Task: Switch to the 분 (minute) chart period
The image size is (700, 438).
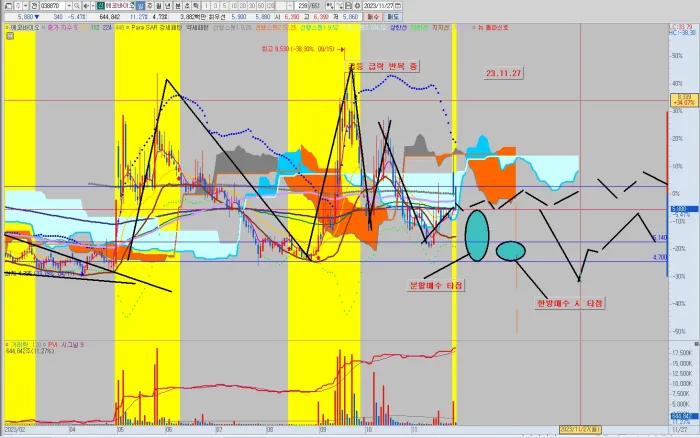Action: pos(178,6)
